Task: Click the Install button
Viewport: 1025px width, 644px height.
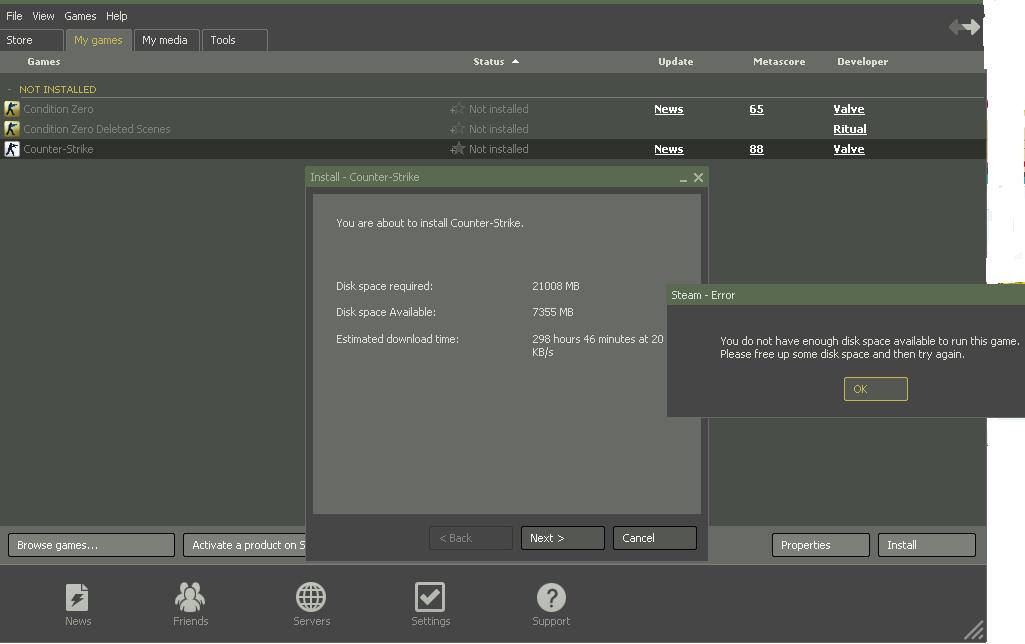Action: [926, 545]
